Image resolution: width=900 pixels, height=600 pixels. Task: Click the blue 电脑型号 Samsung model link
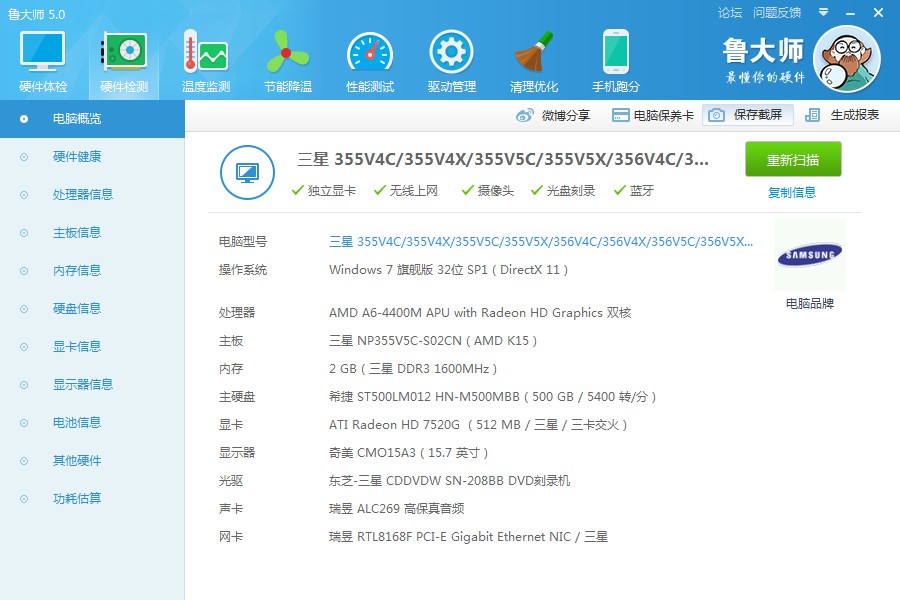(x=540, y=242)
